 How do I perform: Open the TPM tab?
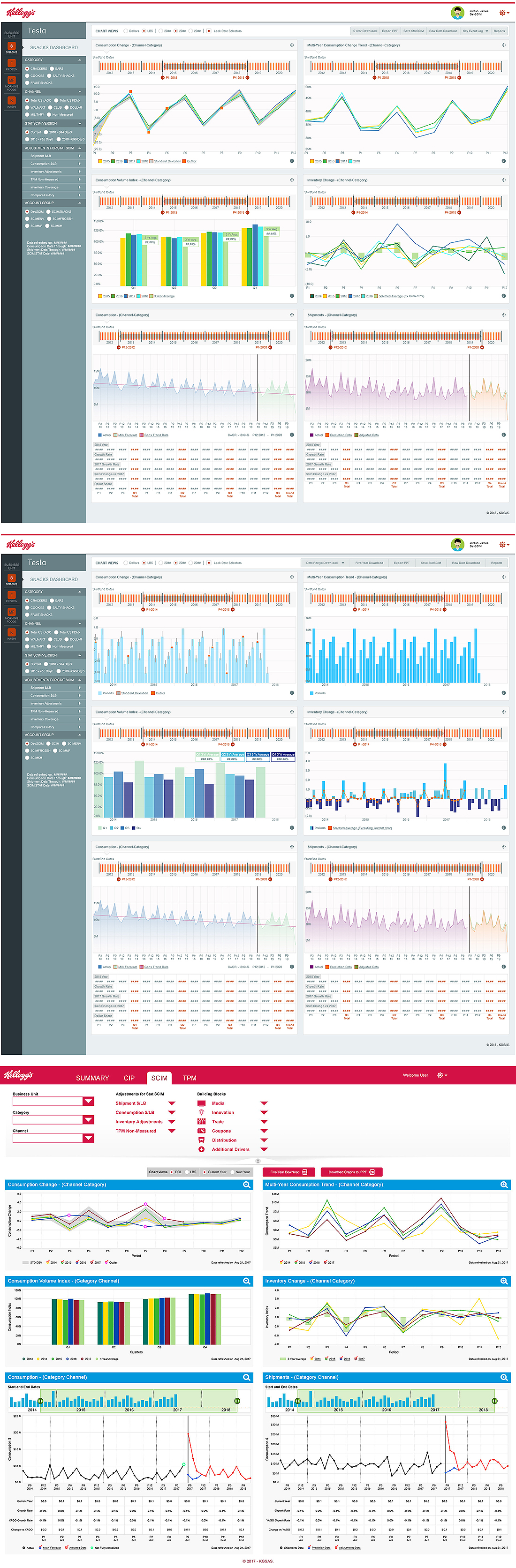click(x=190, y=1078)
